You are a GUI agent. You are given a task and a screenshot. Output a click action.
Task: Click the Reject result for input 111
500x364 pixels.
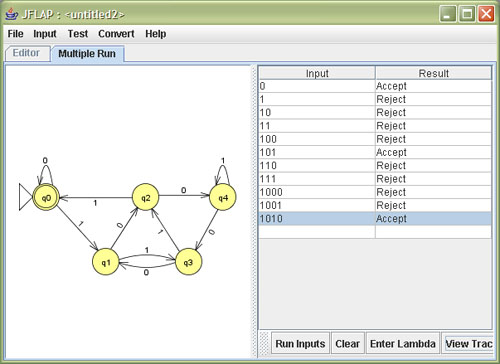433,179
